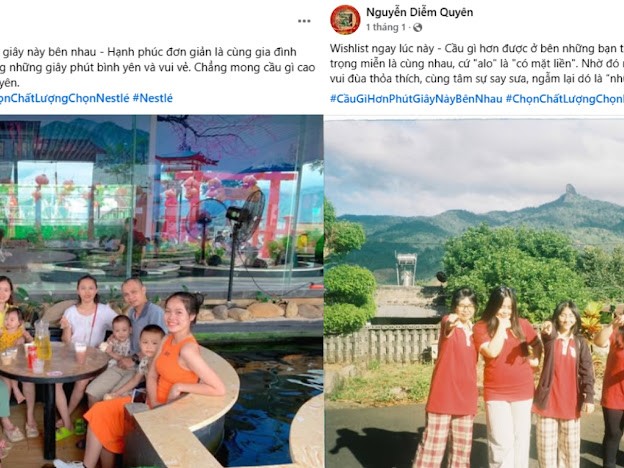Click the left post caption about Hạnh phúc
This screenshot has width=624, height=468.
click(x=158, y=67)
